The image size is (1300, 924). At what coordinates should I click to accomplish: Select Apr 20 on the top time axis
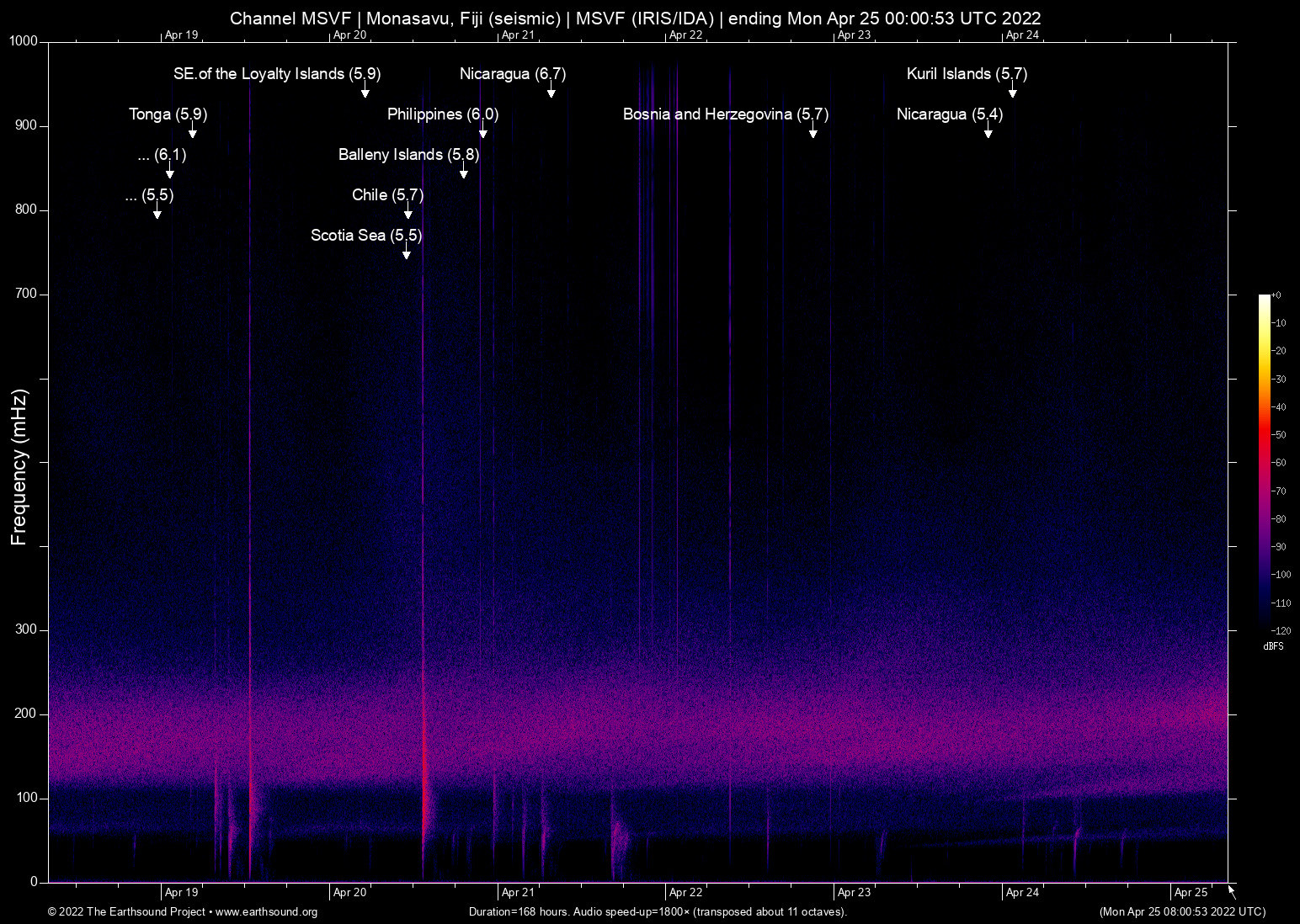coord(349,35)
